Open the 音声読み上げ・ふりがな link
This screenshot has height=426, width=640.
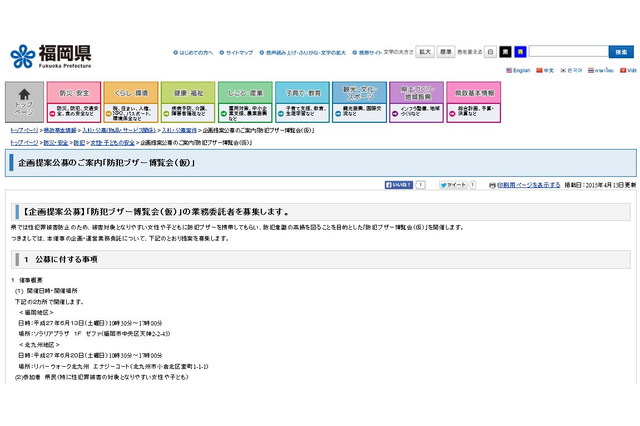click(x=306, y=53)
